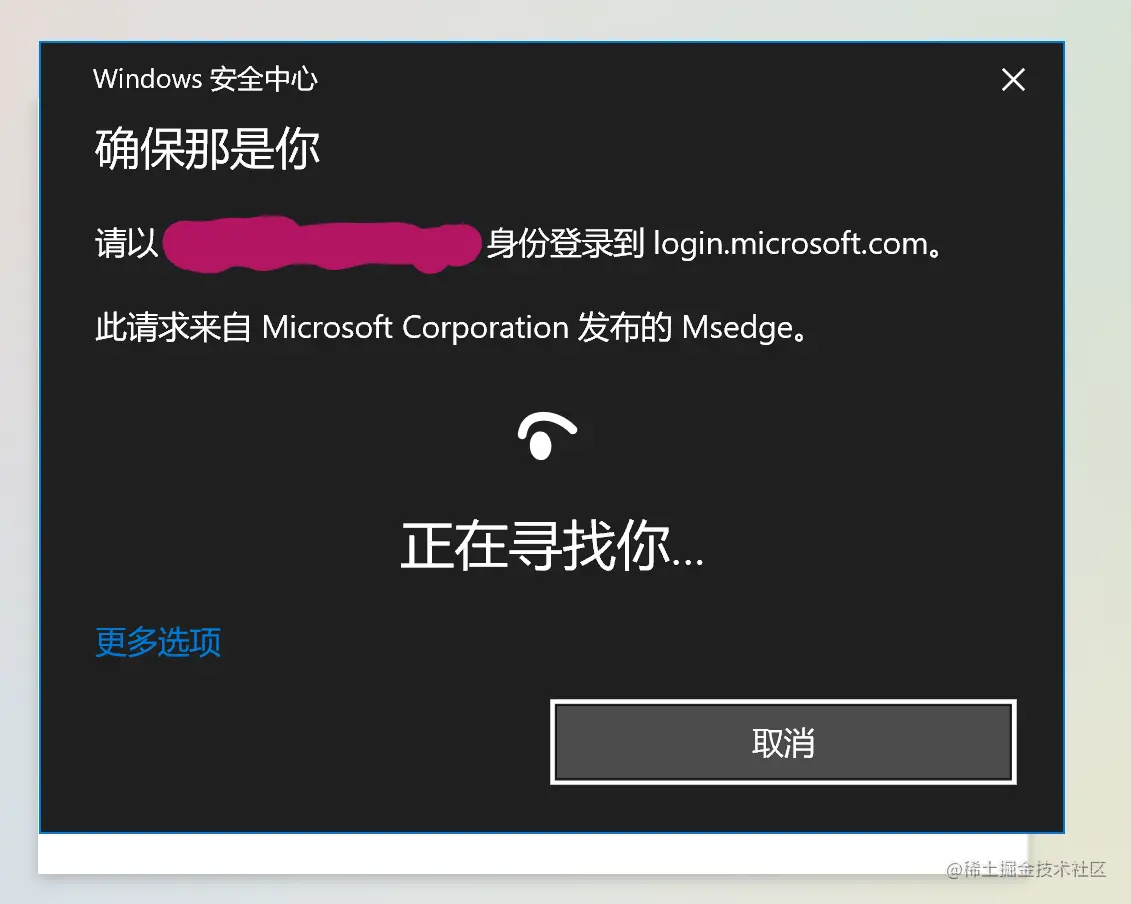Click the white strip beneath the dialog
Viewport: 1131px width, 904px height.
534,853
